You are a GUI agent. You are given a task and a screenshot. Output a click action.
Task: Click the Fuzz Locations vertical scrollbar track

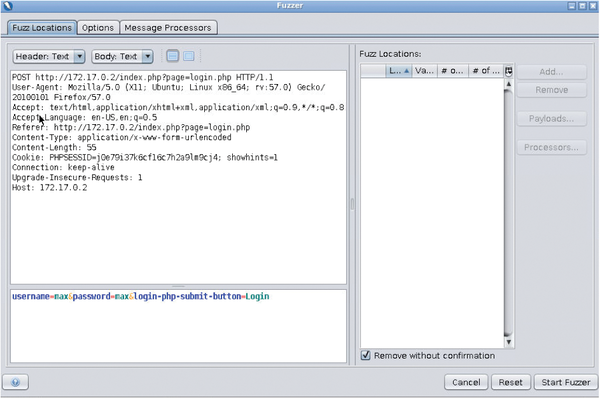pos(509,212)
